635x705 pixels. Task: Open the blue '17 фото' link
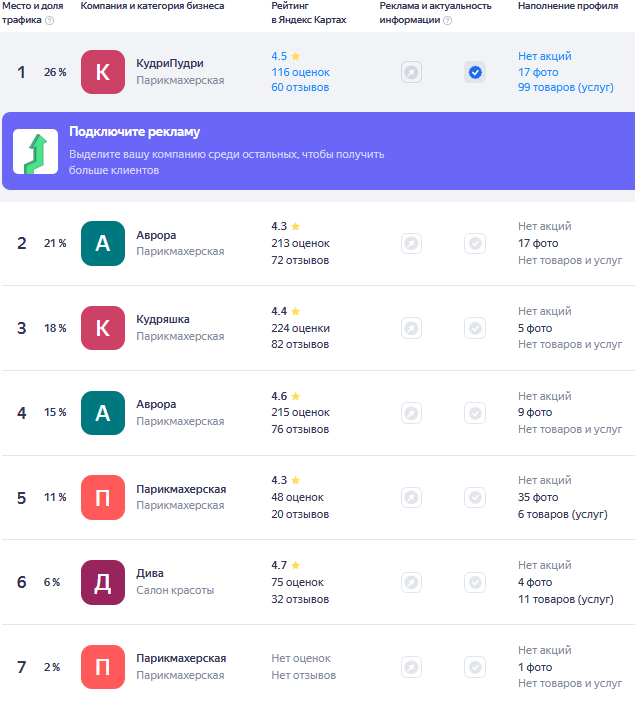[538, 72]
